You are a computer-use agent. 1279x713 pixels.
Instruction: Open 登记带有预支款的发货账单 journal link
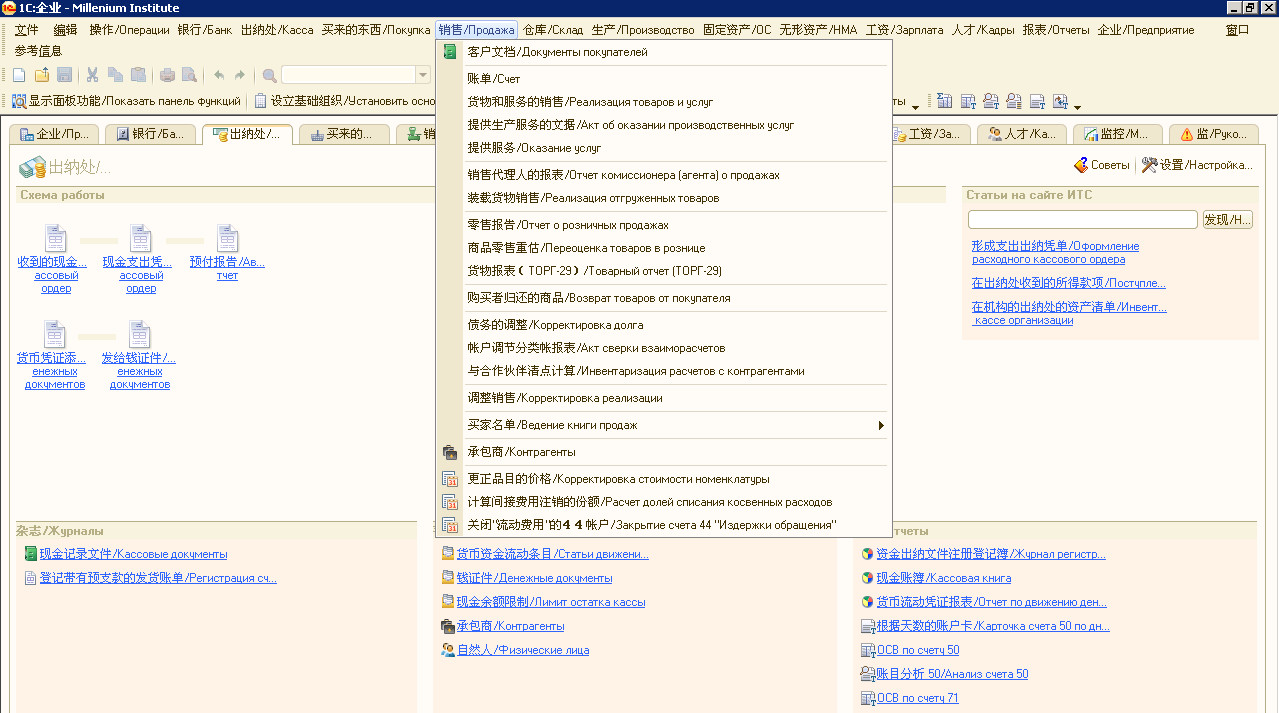pos(158,578)
